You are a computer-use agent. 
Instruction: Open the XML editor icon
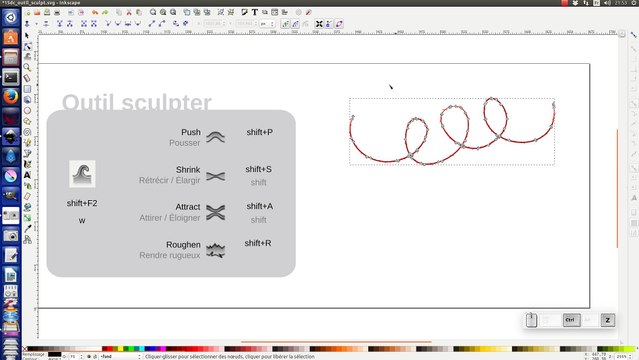(275, 13)
